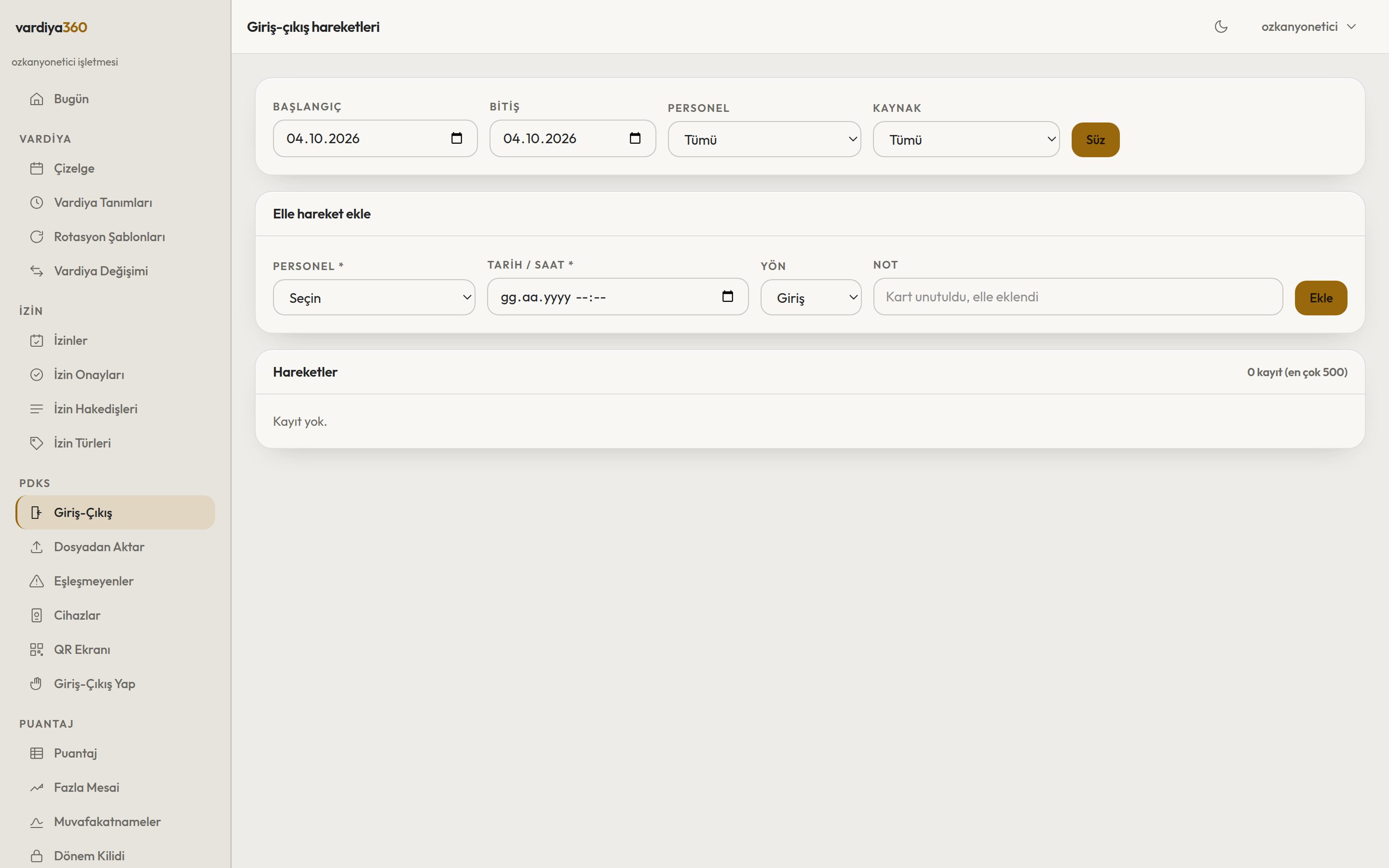Click the Fazla Mesai trend icon
The image size is (1389, 868).
[37, 787]
